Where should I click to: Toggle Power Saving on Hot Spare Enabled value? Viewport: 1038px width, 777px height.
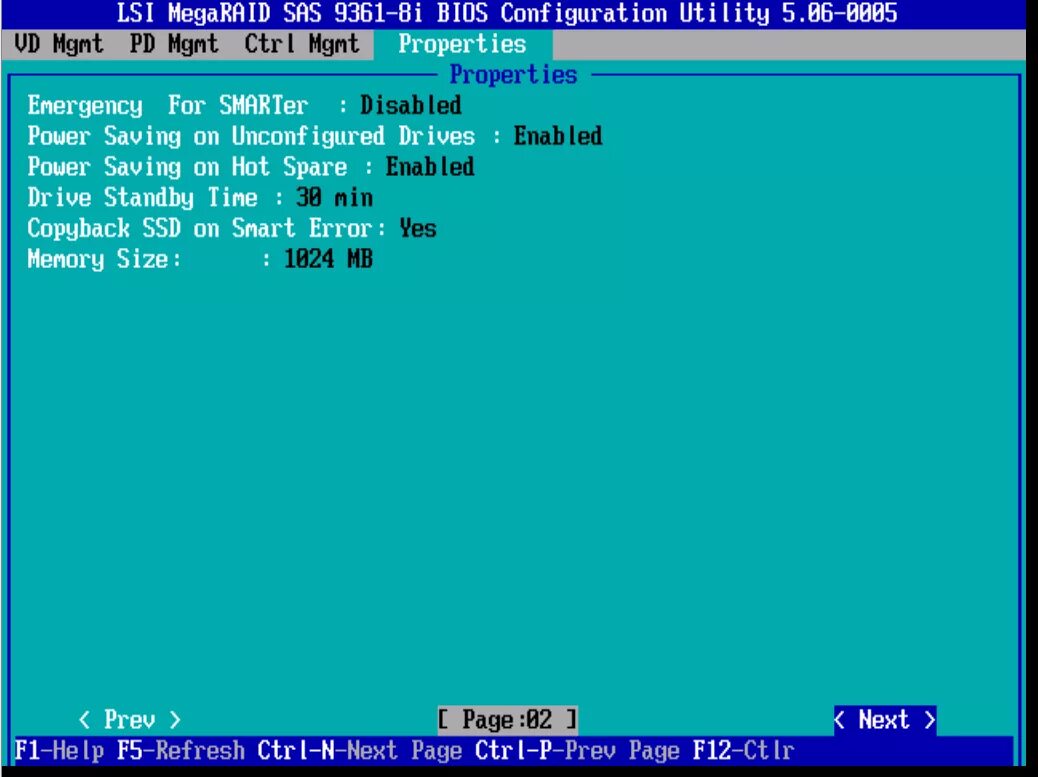point(430,167)
